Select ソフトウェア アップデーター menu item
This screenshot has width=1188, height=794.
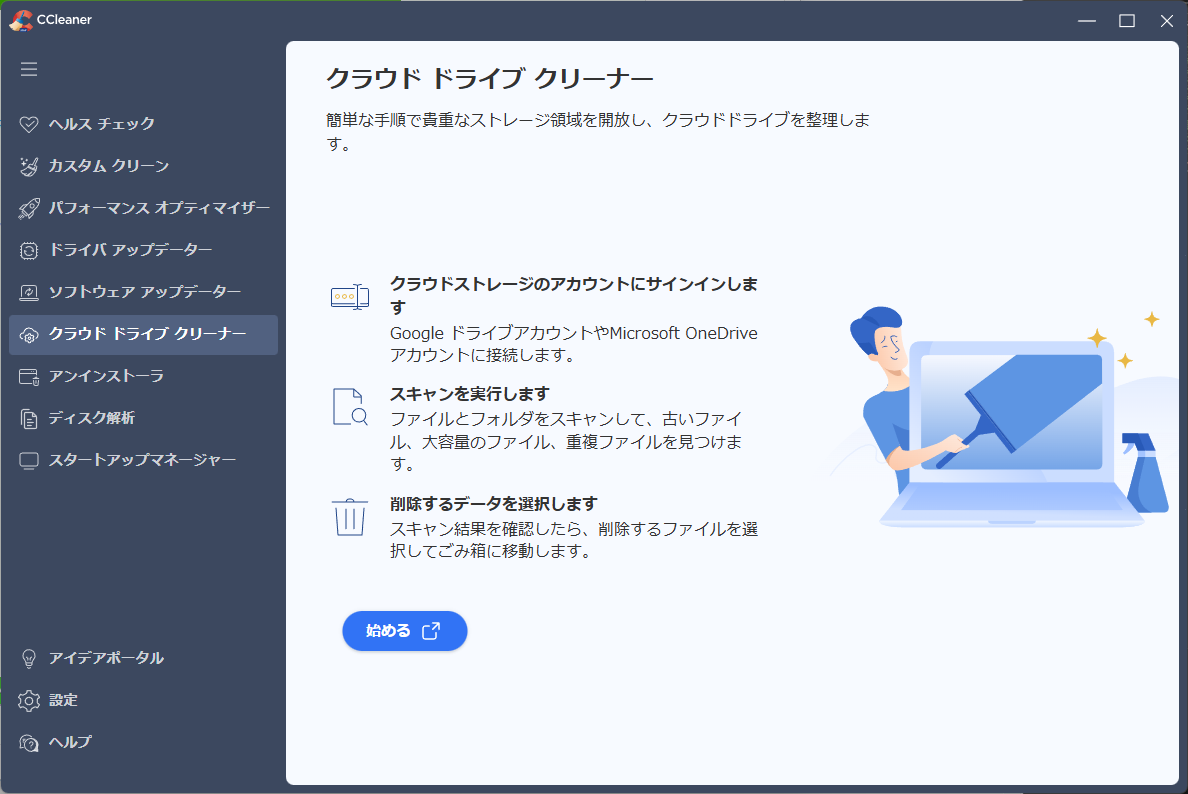pos(143,292)
